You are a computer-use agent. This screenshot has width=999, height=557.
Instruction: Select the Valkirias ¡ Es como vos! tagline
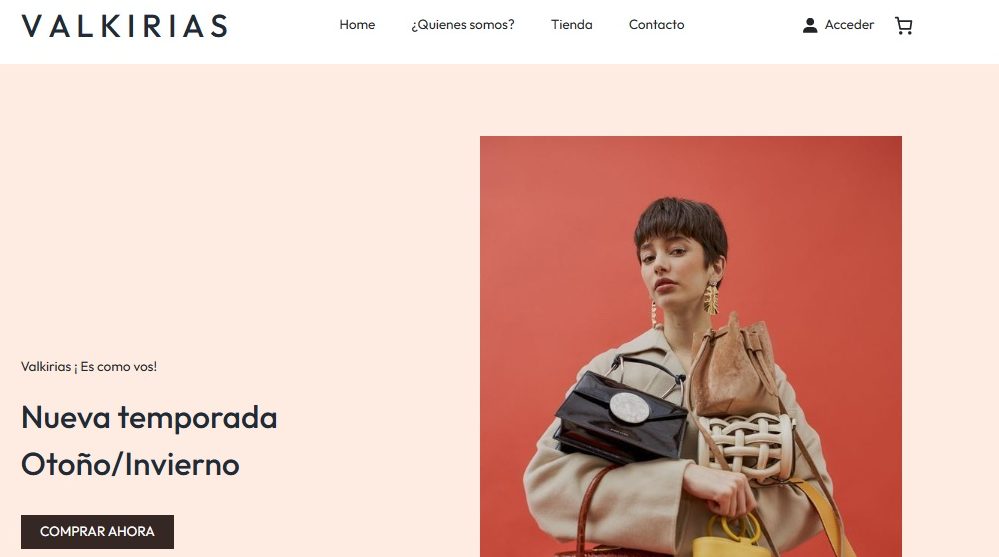coord(89,366)
